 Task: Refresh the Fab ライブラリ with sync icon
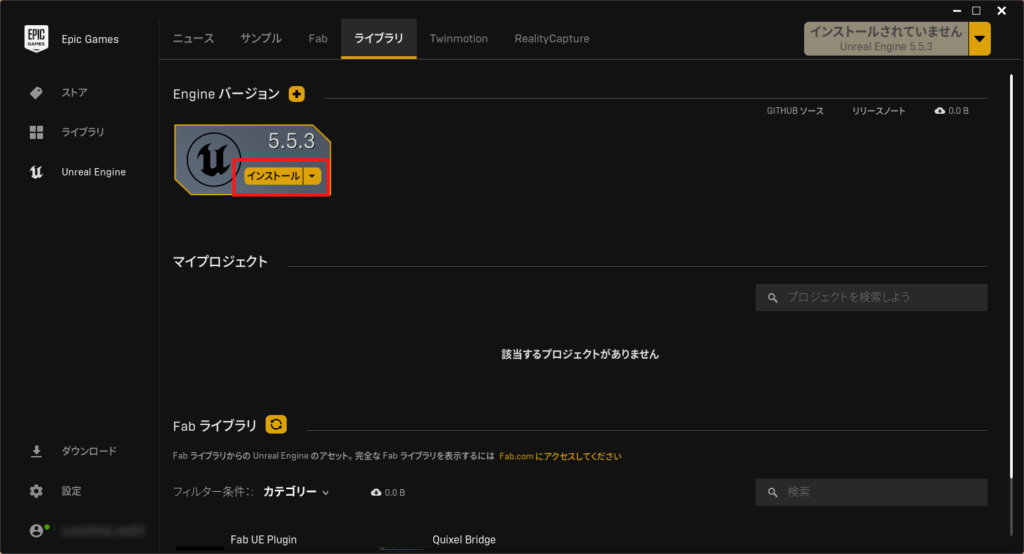pos(277,425)
